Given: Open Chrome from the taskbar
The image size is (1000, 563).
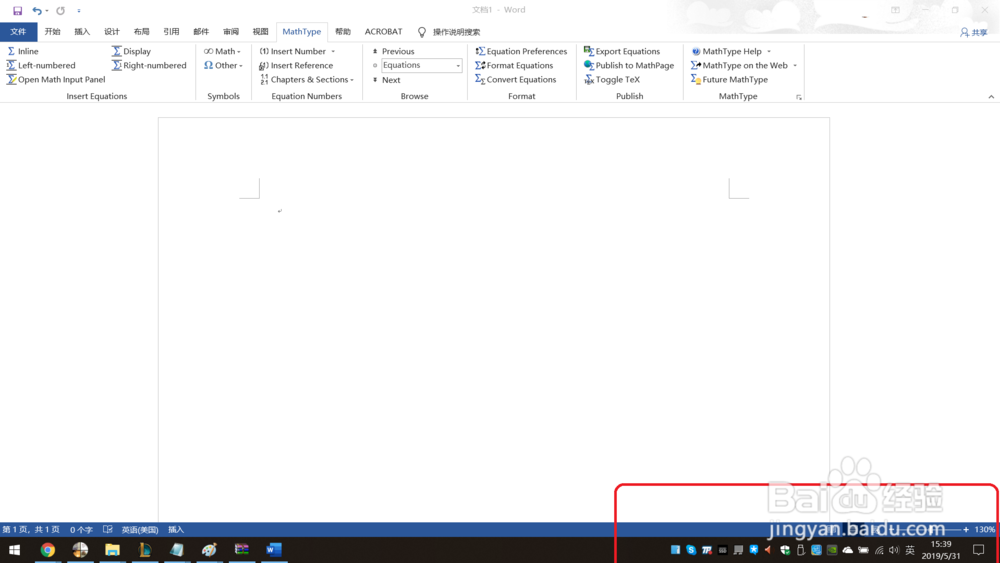Looking at the screenshot, I should coord(48,550).
